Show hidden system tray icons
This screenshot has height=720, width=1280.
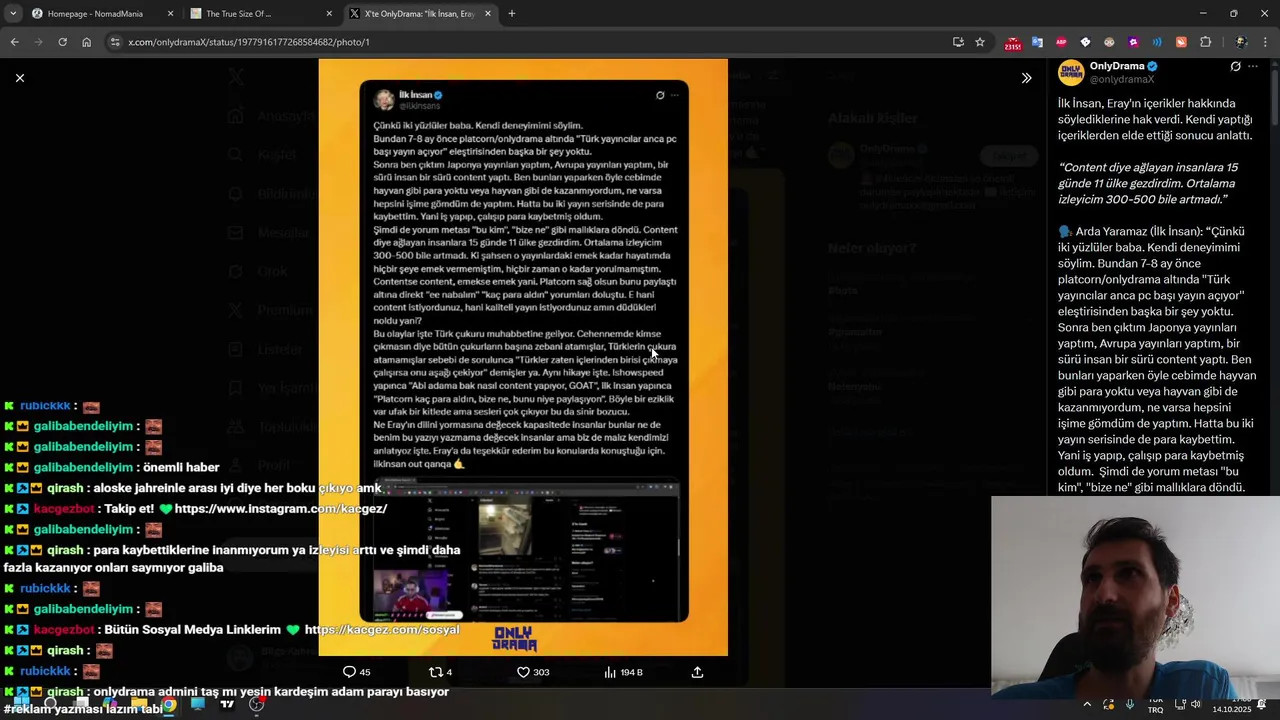(x=1087, y=705)
